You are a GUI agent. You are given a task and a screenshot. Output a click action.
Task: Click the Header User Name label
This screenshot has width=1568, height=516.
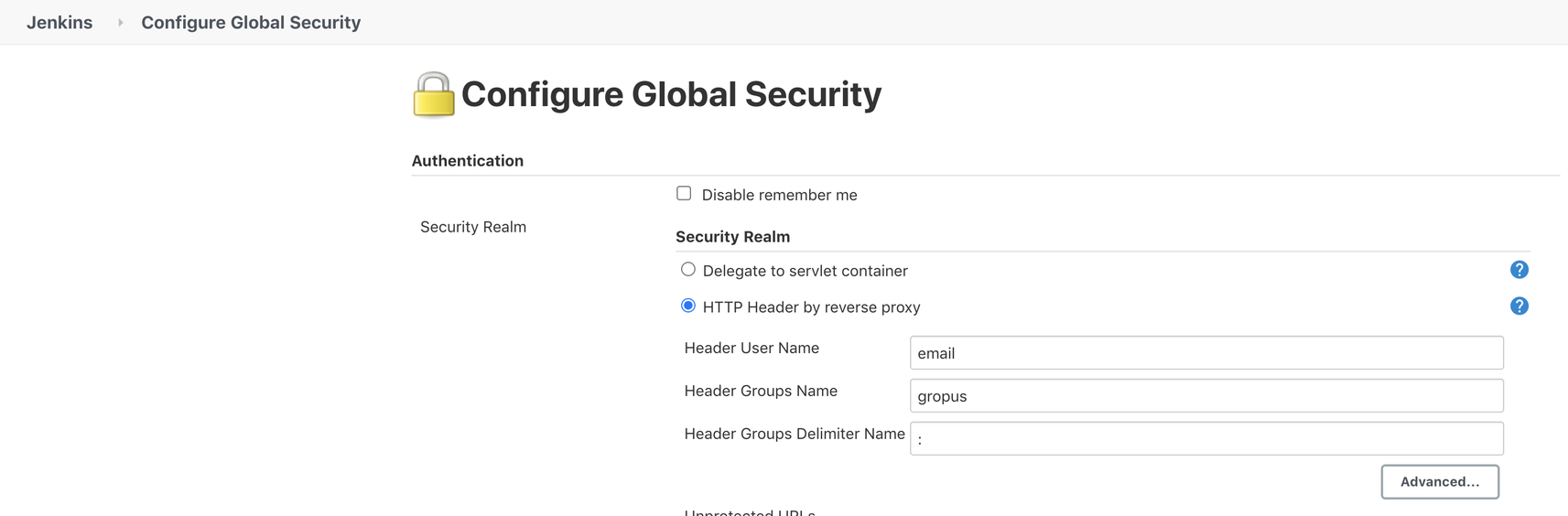pos(752,348)
